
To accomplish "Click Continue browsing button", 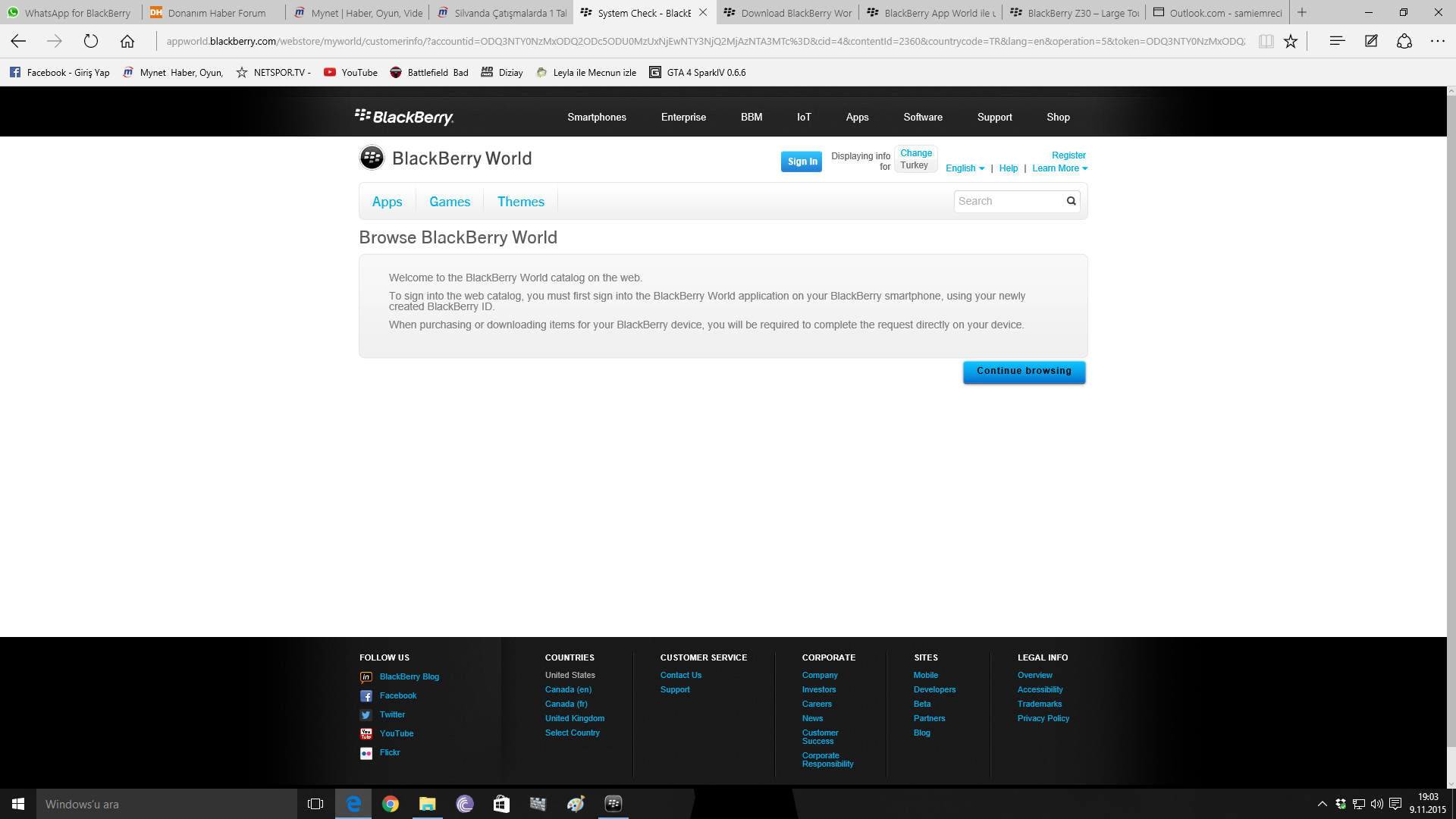I will pyautogui.click(x=1024, y=372).
